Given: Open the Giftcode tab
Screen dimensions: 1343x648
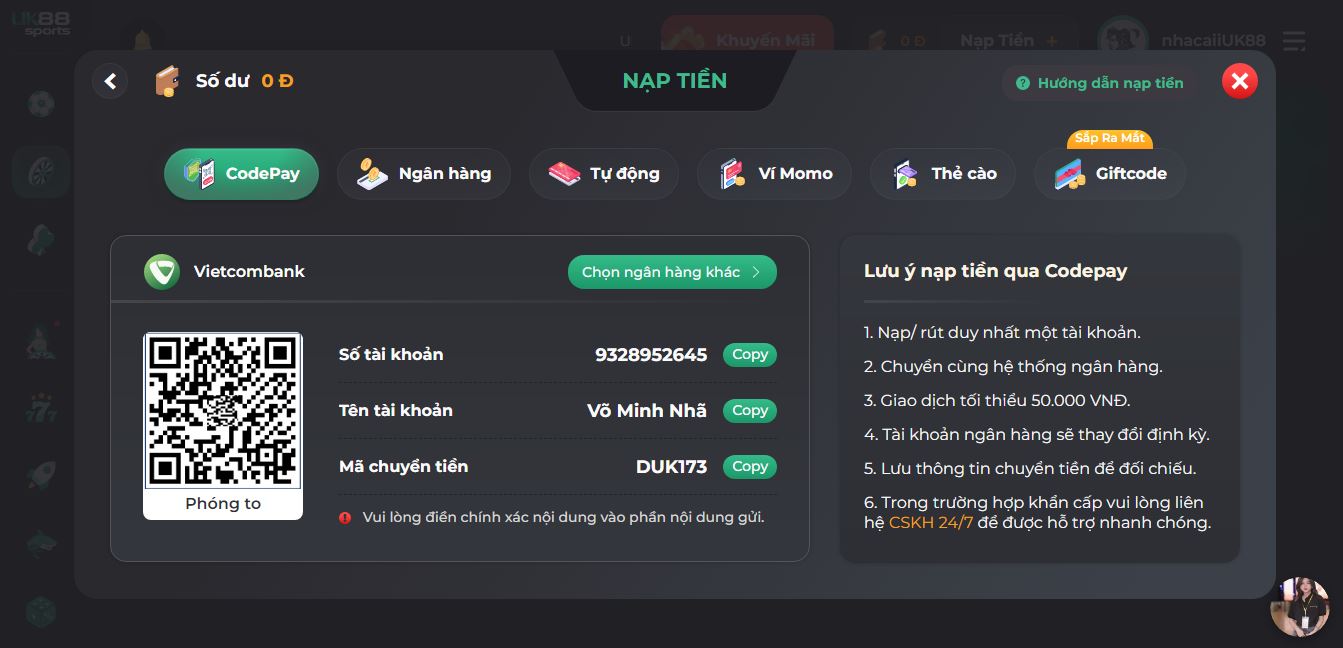Looking at the screenshot, I should [x=1110, y=174].
